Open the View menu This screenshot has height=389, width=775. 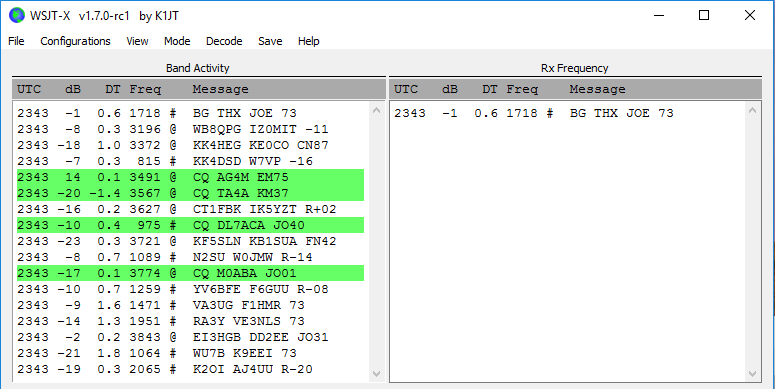137,41
